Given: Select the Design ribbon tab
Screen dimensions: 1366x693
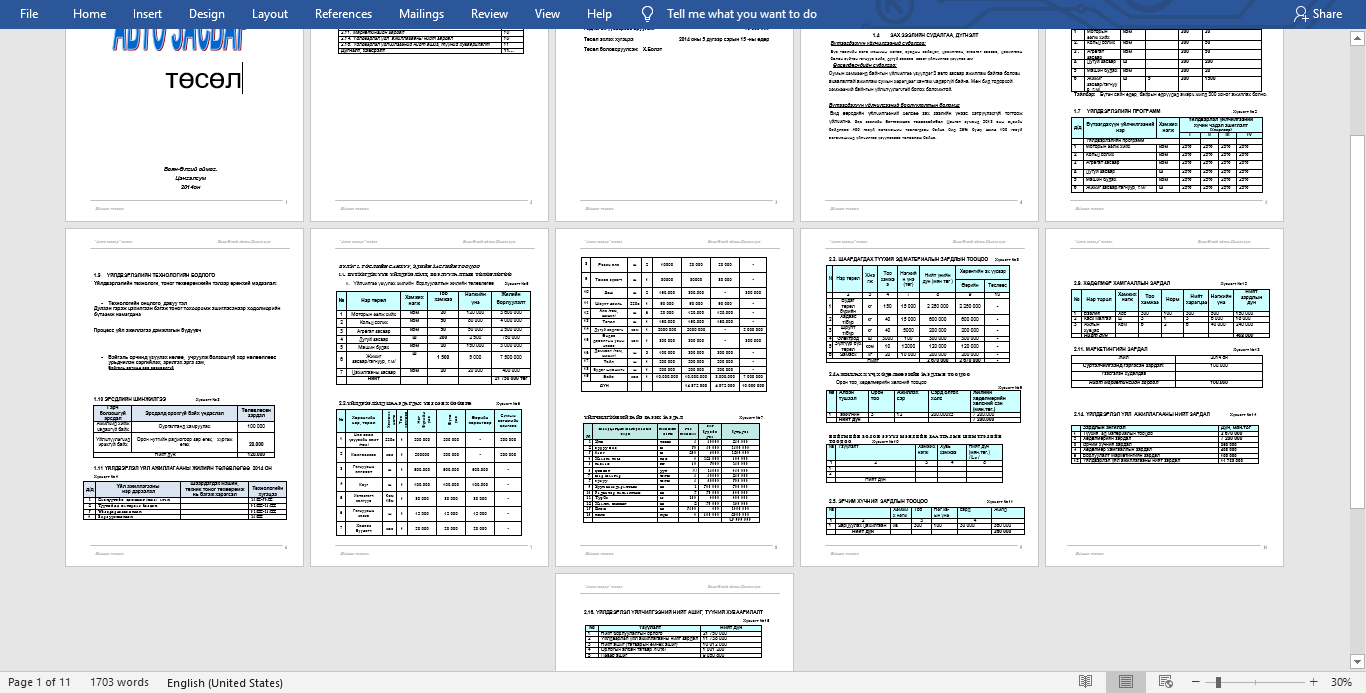Looking at the screenshot, I should coord(206,14).
